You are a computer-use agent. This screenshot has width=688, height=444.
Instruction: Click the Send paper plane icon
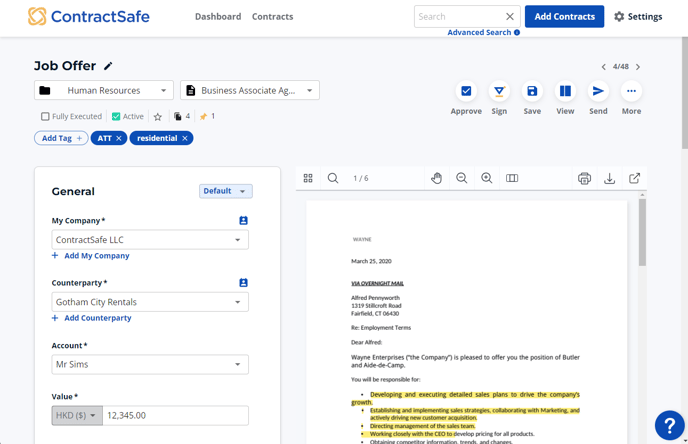(598, 91)
